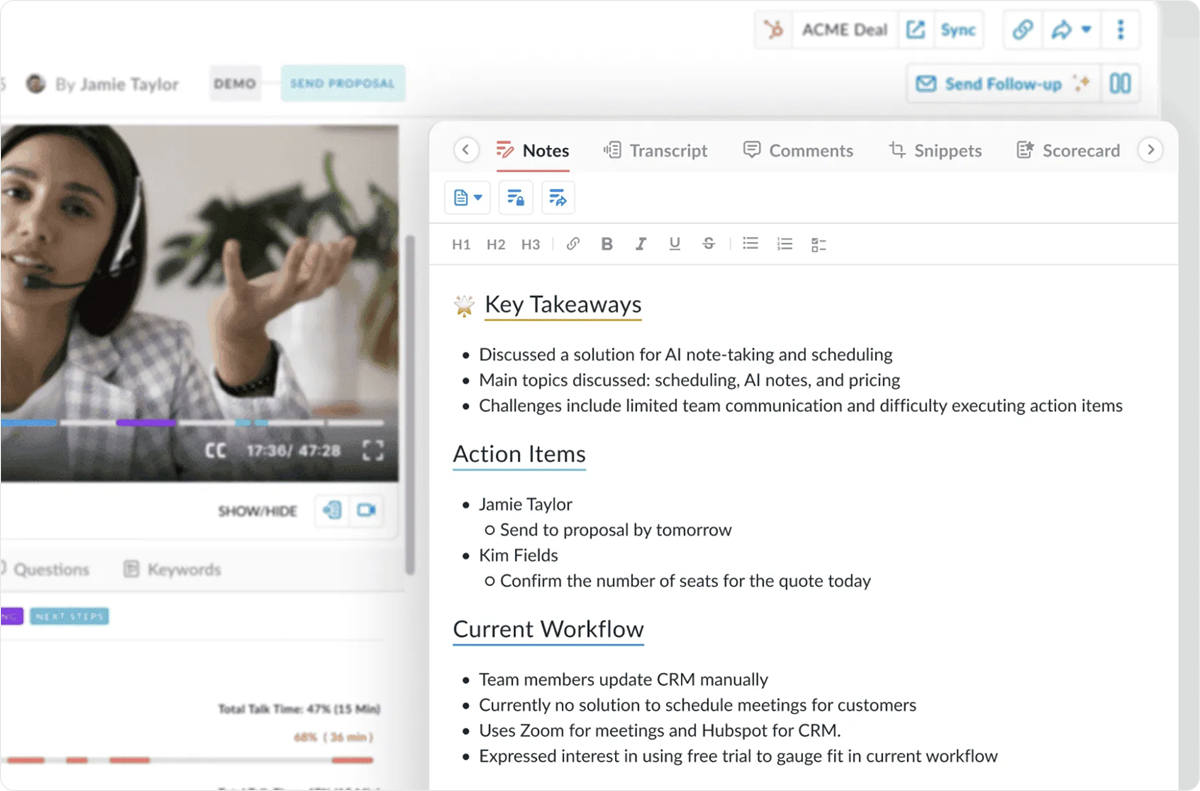Click the woman with headset video thumbnail
This screenshot has height=791, width=1200.
199,303
